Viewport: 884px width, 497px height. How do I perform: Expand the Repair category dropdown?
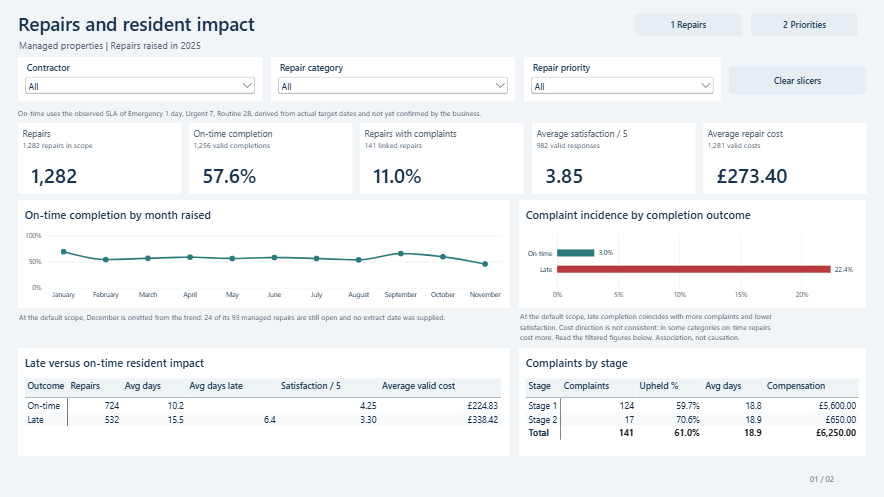[393, 86]
